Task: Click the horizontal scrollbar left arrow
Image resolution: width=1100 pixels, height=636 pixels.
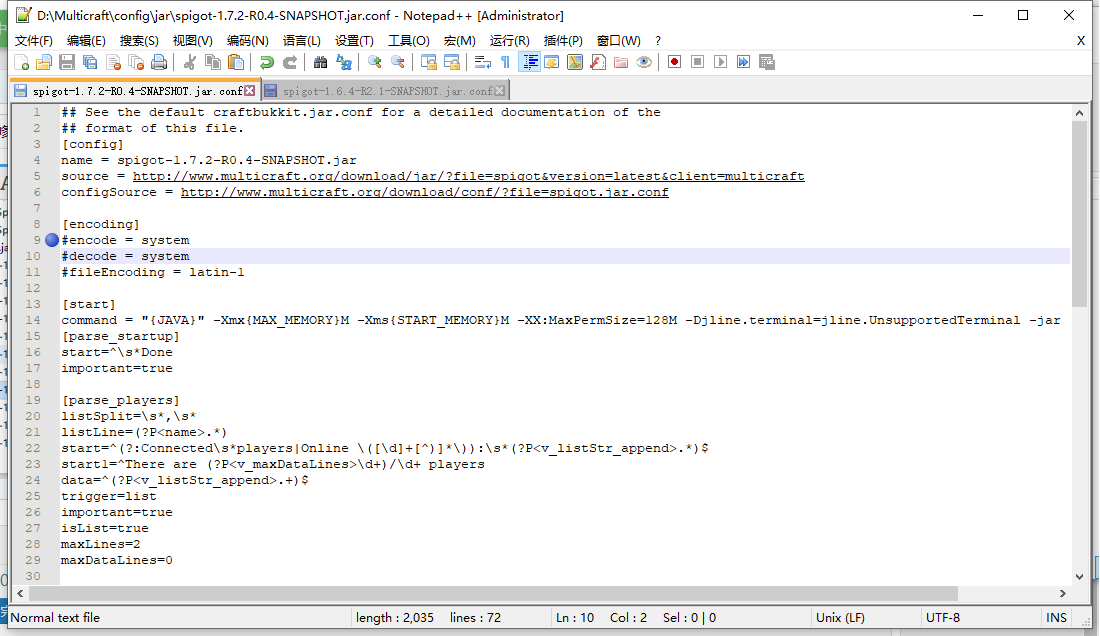Action: [20, 593]
